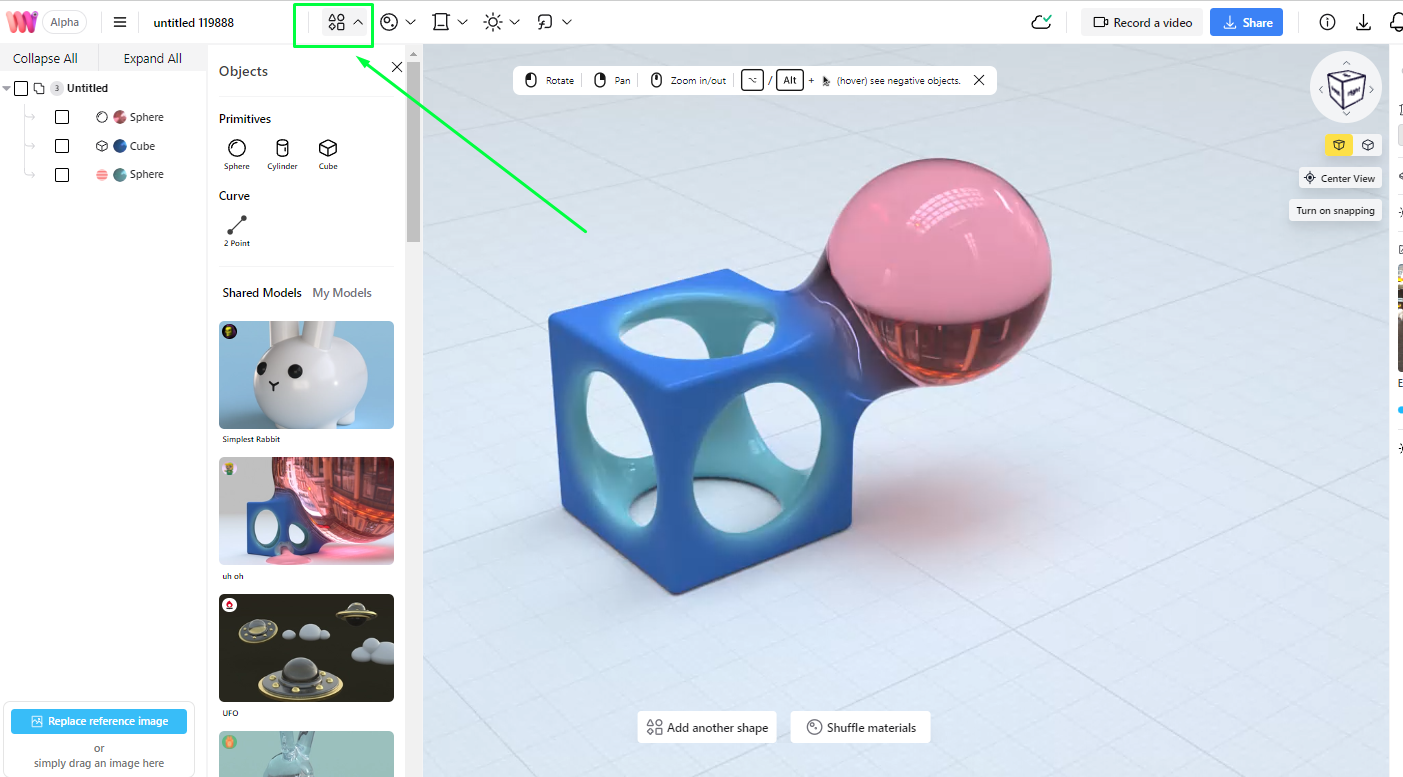
Task: Switch to the Shared Models tab
Action: point(262,293)
